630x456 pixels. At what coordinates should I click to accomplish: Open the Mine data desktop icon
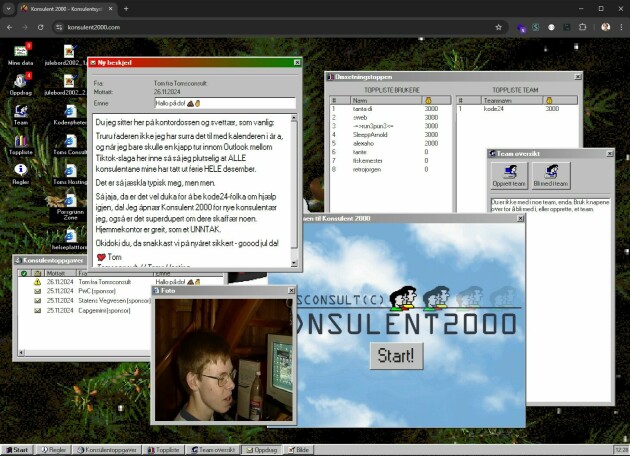21,54
